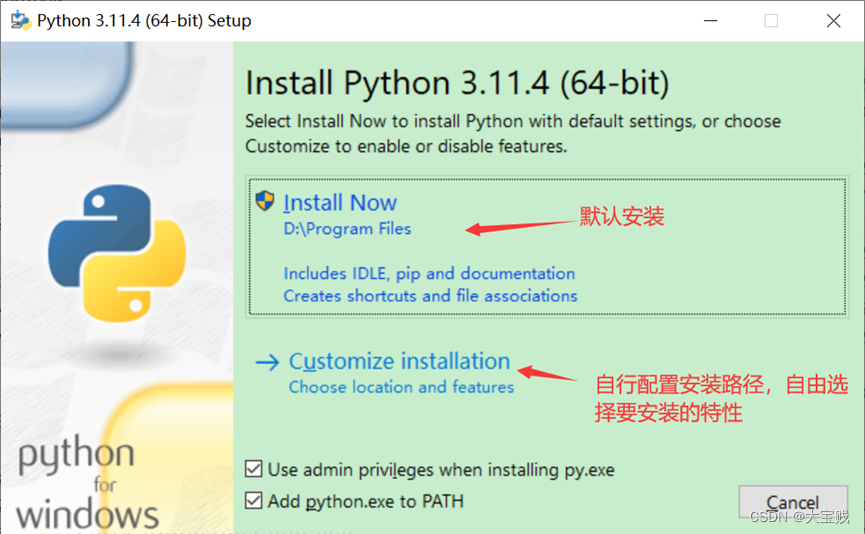Image resolution: width=865 pixels, height=534 pixels.
Task: Open Customize installation option
Action: [399, 361]
